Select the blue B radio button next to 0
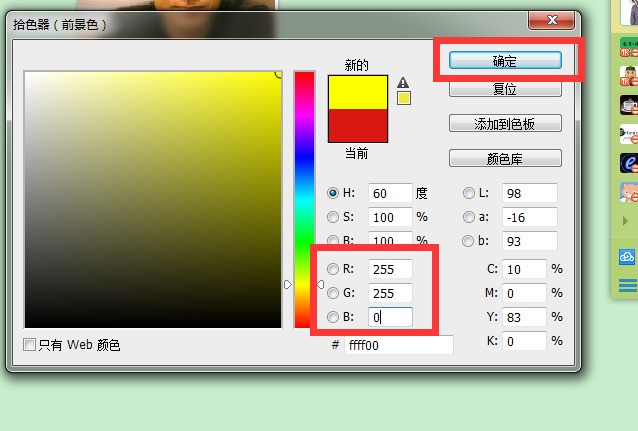This screenshot has height=431, width=638. 333,317
